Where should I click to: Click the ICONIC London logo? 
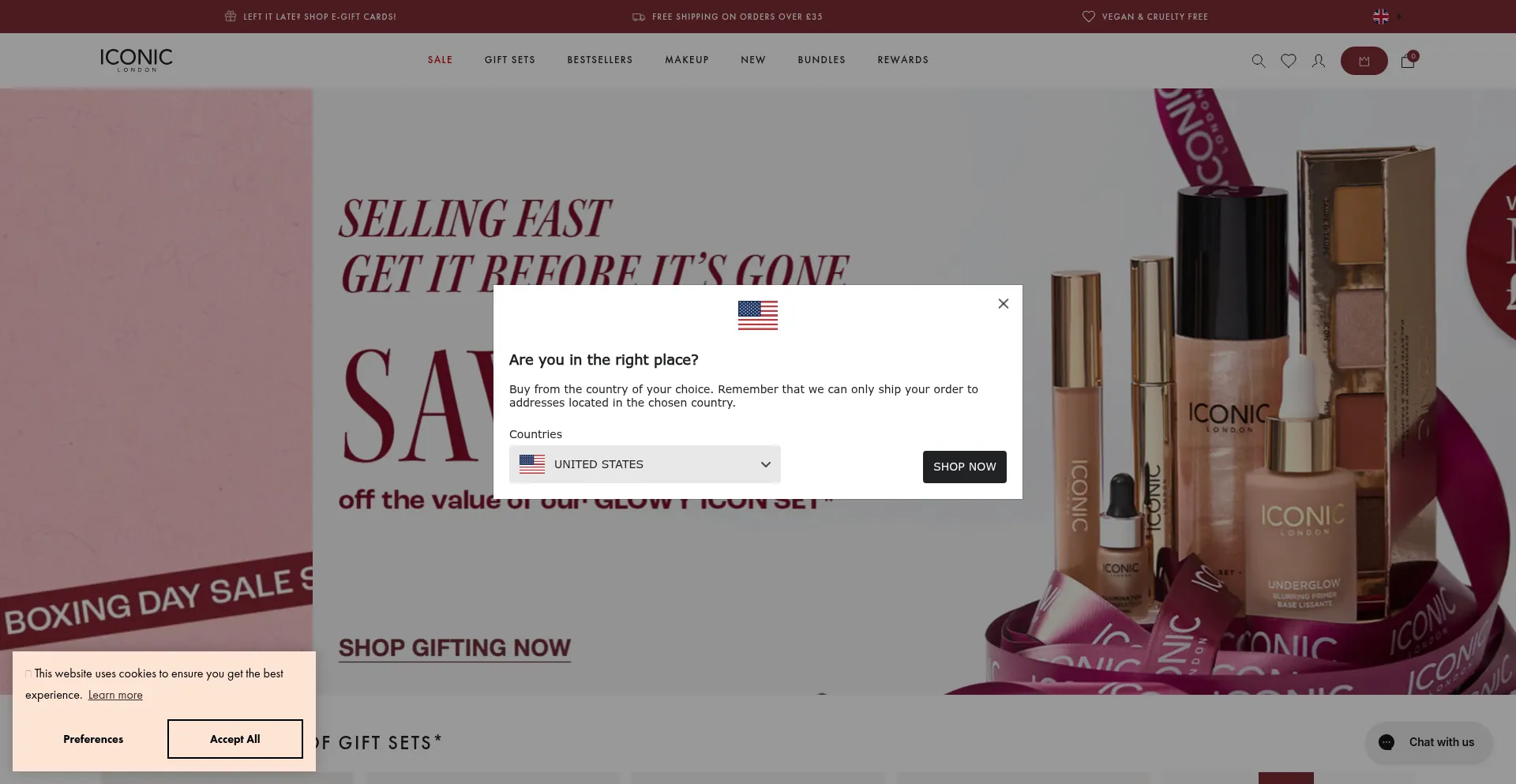pyautogui.click(x=137, y=60)
